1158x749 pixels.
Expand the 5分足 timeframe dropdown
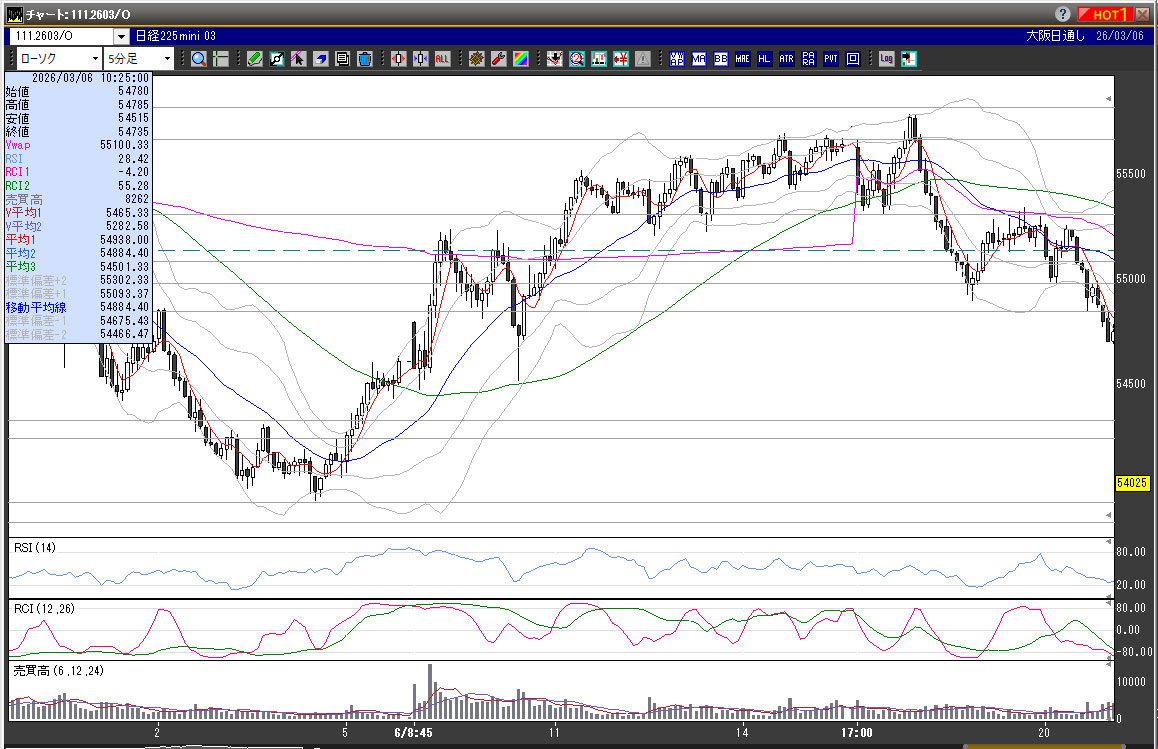click(x=165, y=59)
